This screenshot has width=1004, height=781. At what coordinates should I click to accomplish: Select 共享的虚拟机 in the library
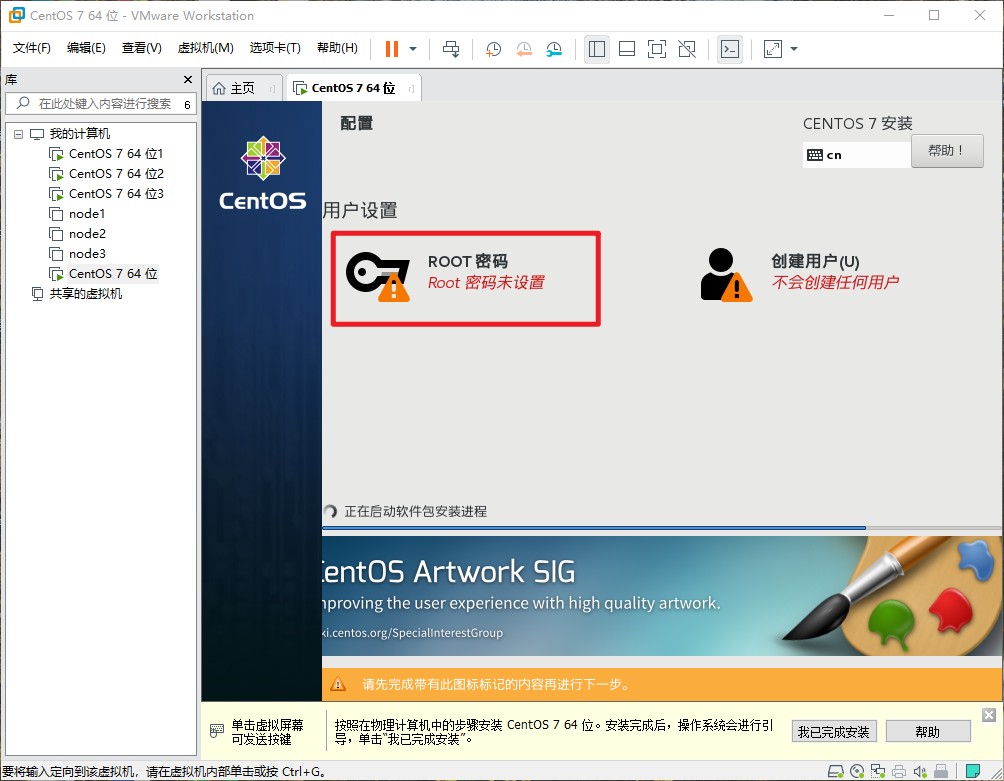coord(86,293)
